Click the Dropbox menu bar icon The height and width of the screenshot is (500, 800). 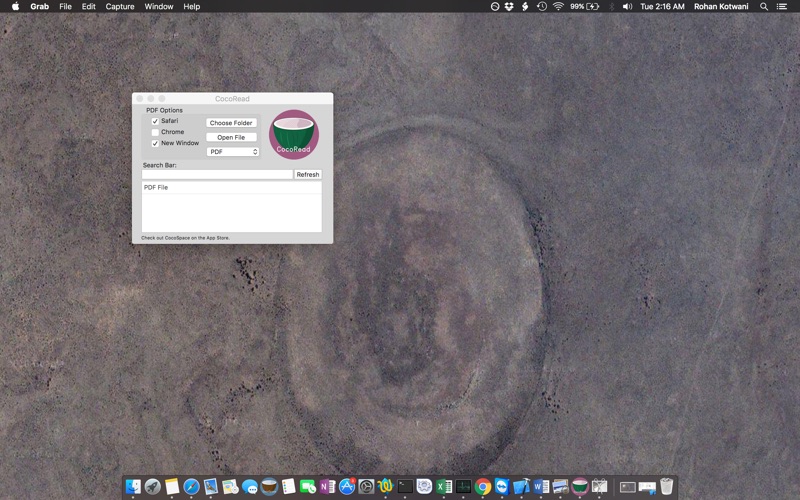click(509, 6)
